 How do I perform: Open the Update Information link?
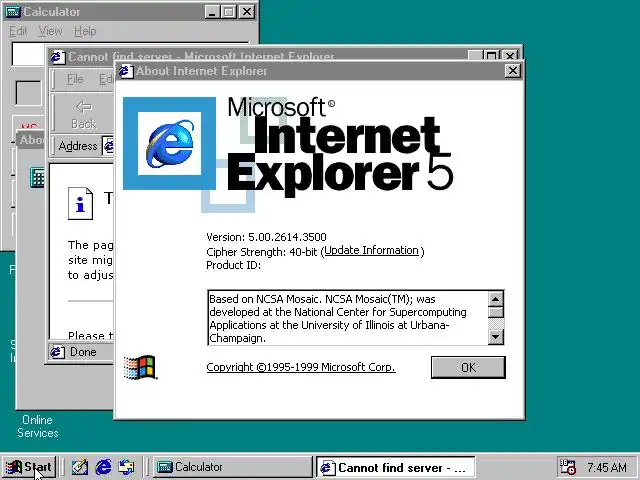371,250
